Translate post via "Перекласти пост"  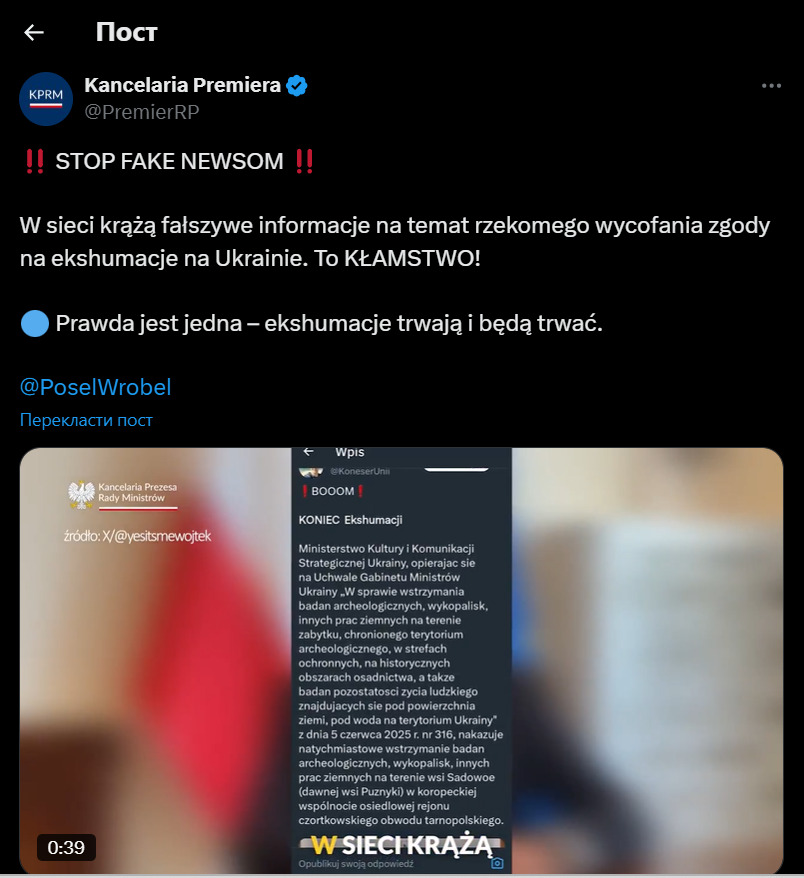point(86,420)
